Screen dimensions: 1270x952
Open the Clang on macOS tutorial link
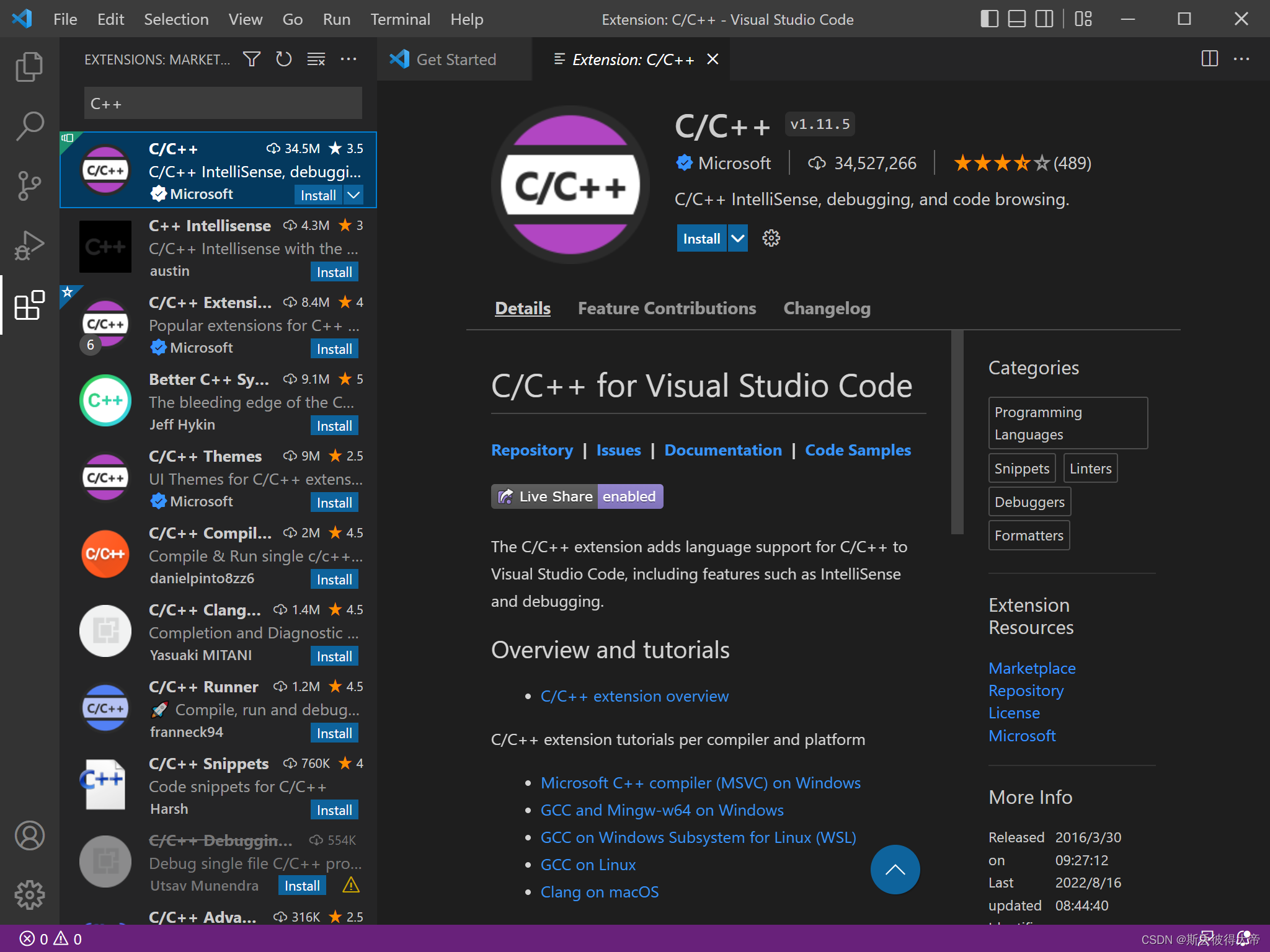(x=600, y=892)
